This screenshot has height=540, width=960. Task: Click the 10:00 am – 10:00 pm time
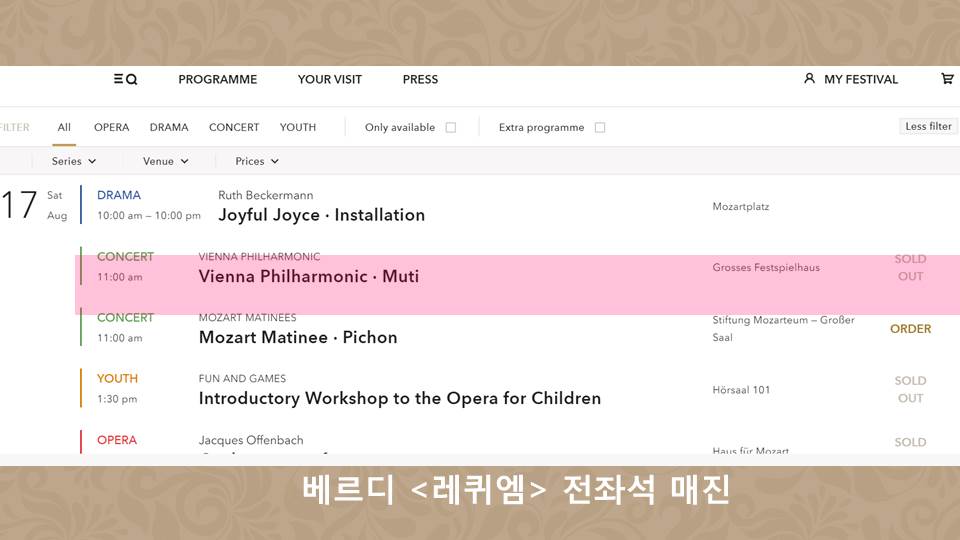pyautogui.click(x=149, y=216)
